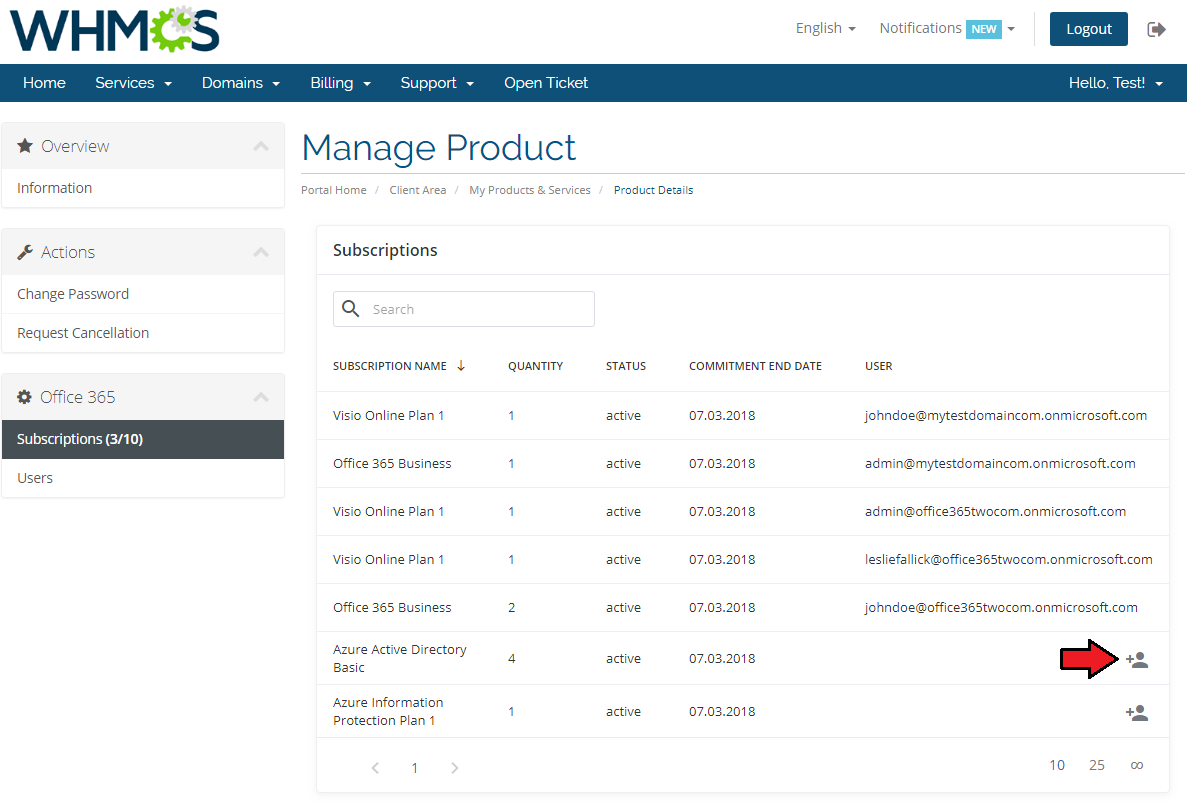Open Users in Office 365 sidebar

(143, 478)
